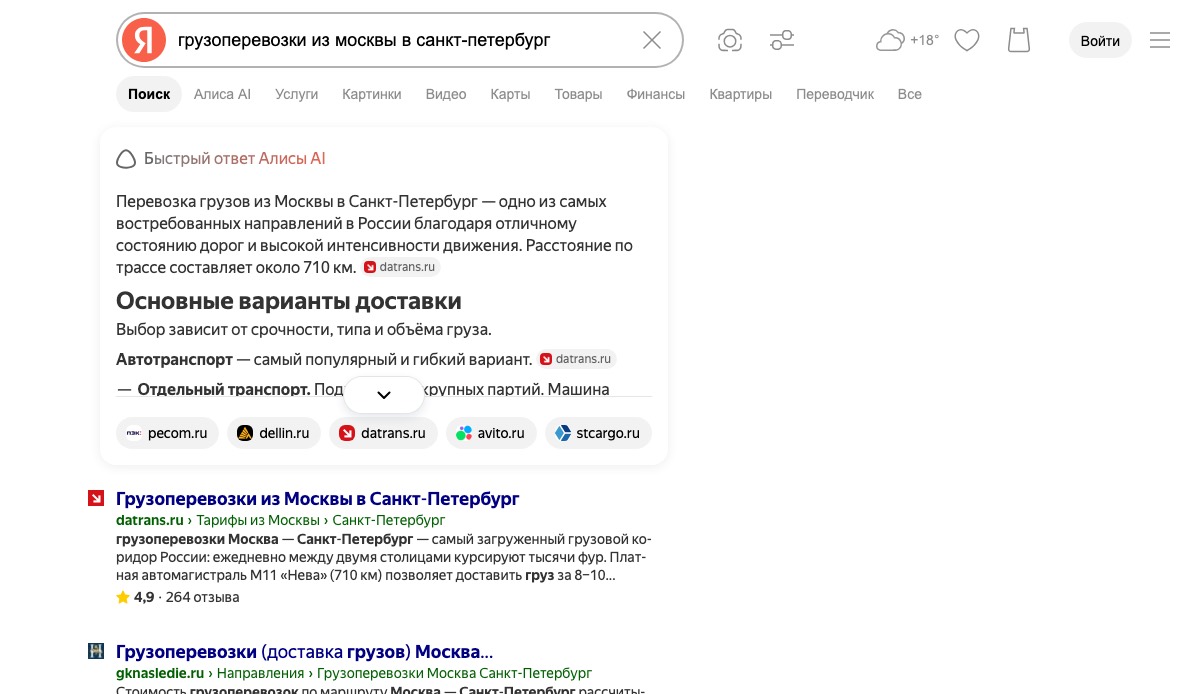Expand the Alisa quick answer chevron
This screenshot has height=694, width=1200.
384,395
